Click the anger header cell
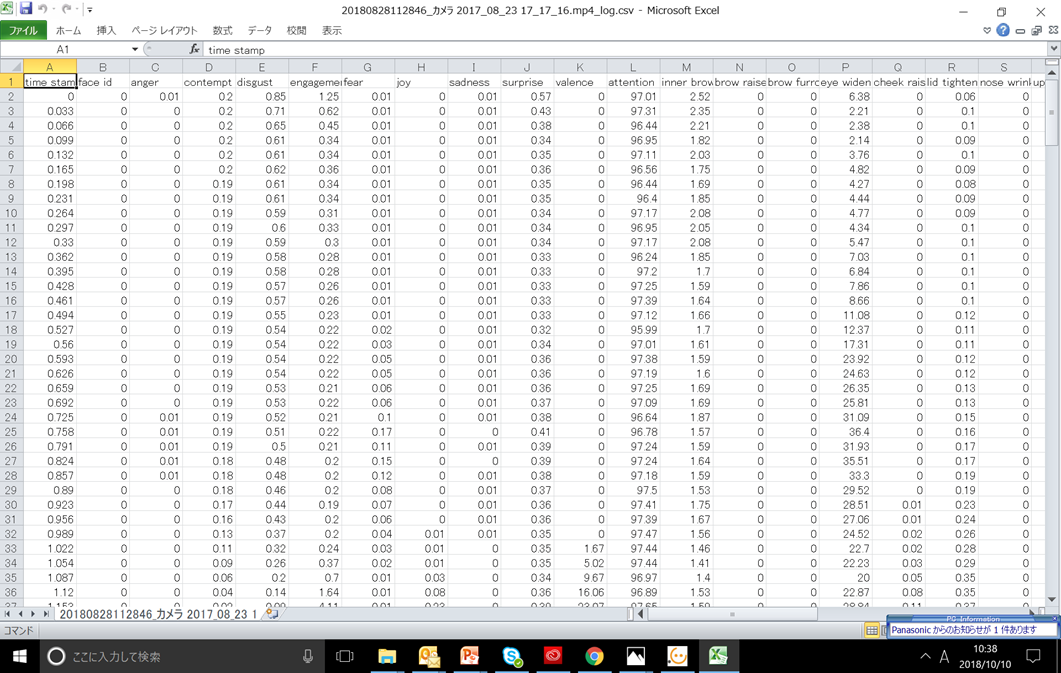The height and width of the screenshot is (673, 1061). tap(156, 82)
